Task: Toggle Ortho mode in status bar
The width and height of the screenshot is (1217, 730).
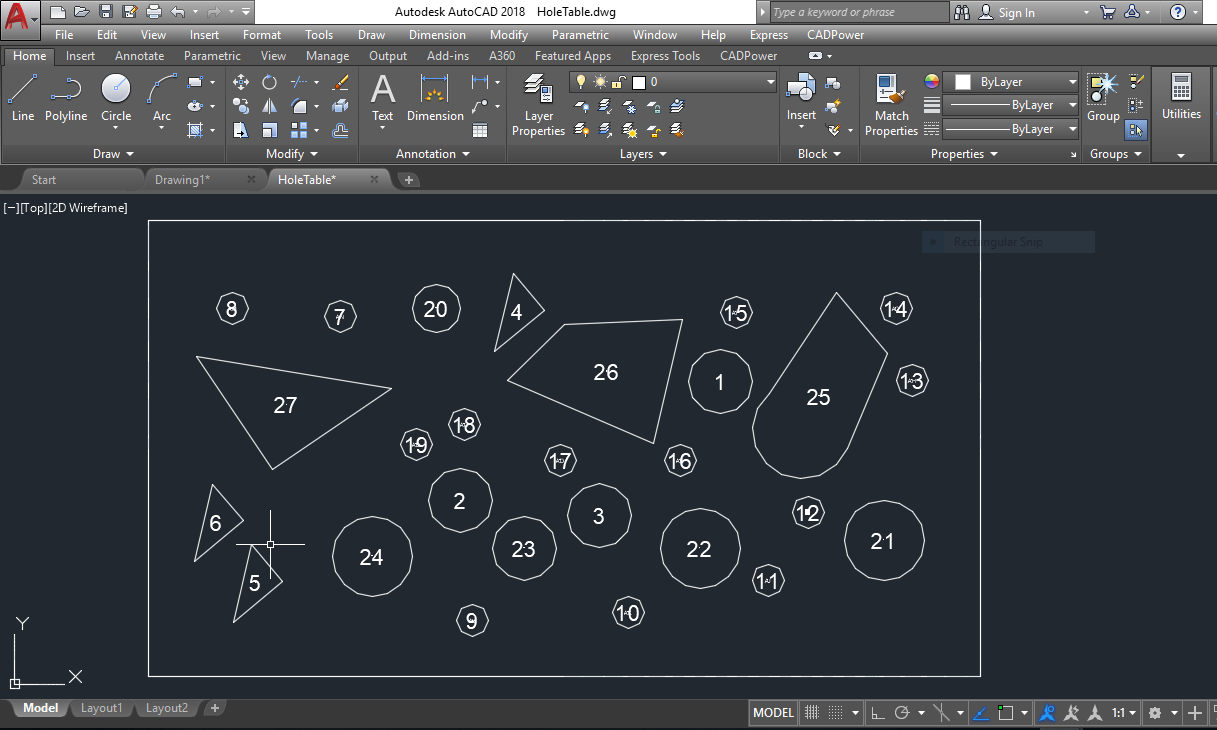Action: tap(877, 713)
